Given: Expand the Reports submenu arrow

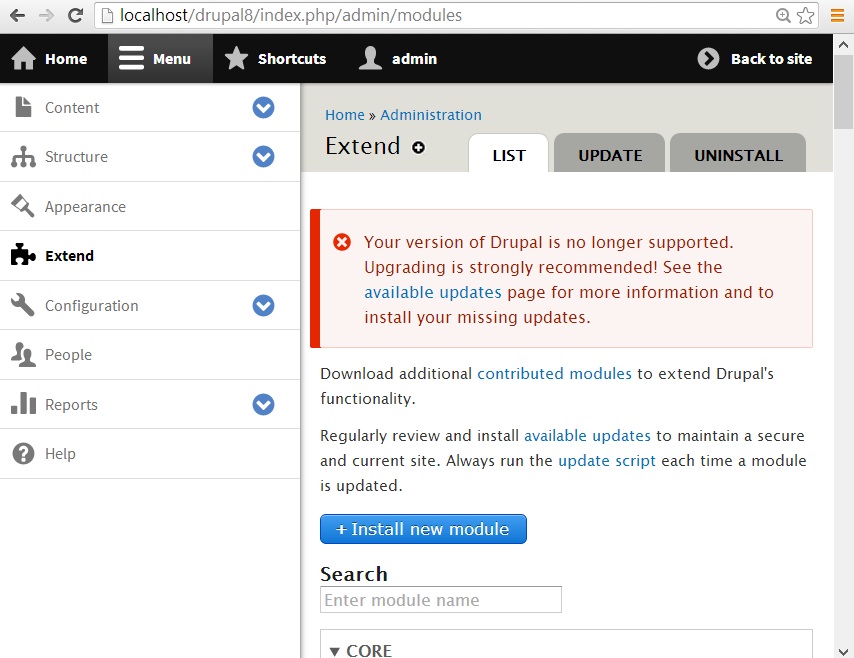Looking at the screenshot, I should (263, 405).
